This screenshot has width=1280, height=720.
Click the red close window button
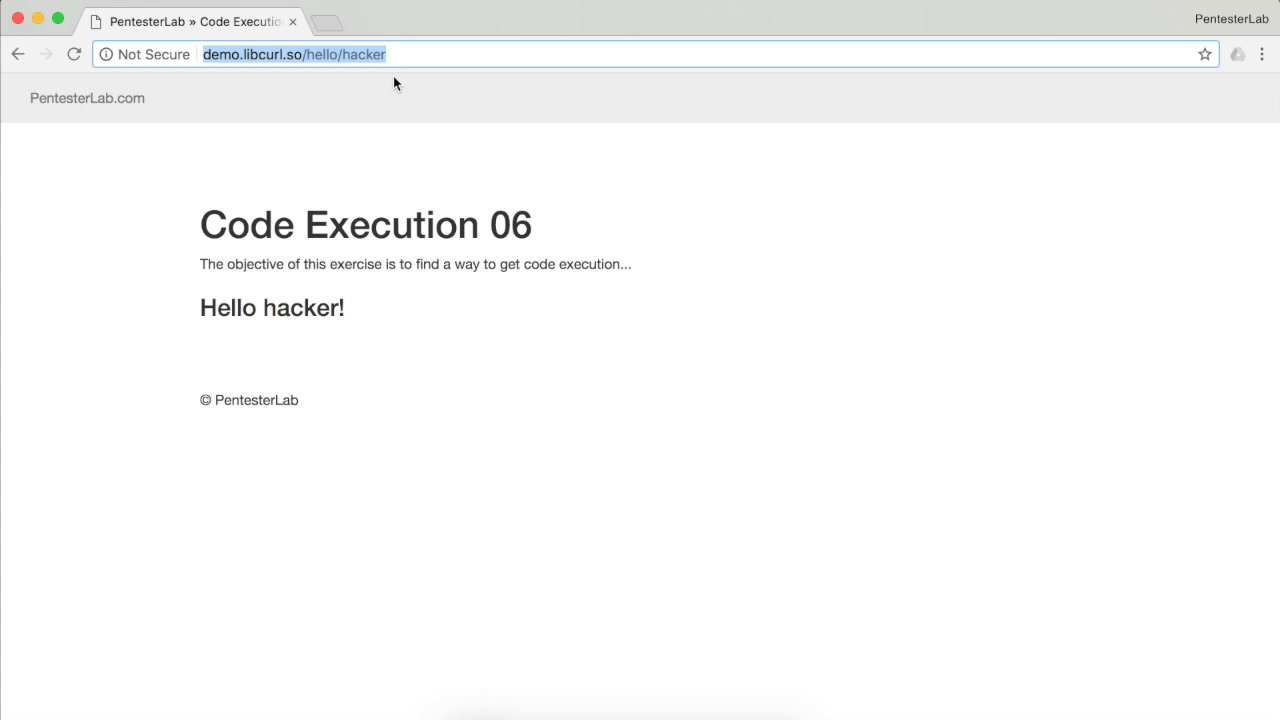[x=18, y=19]
